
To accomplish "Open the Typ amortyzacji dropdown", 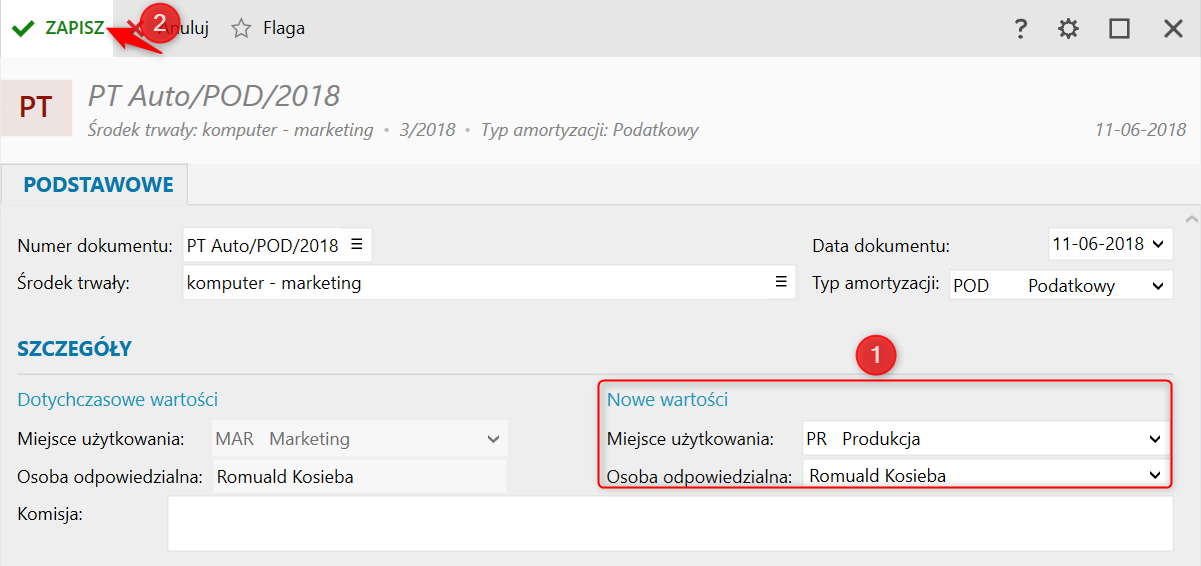I will pyautogui.click(x=1158, y=286).
